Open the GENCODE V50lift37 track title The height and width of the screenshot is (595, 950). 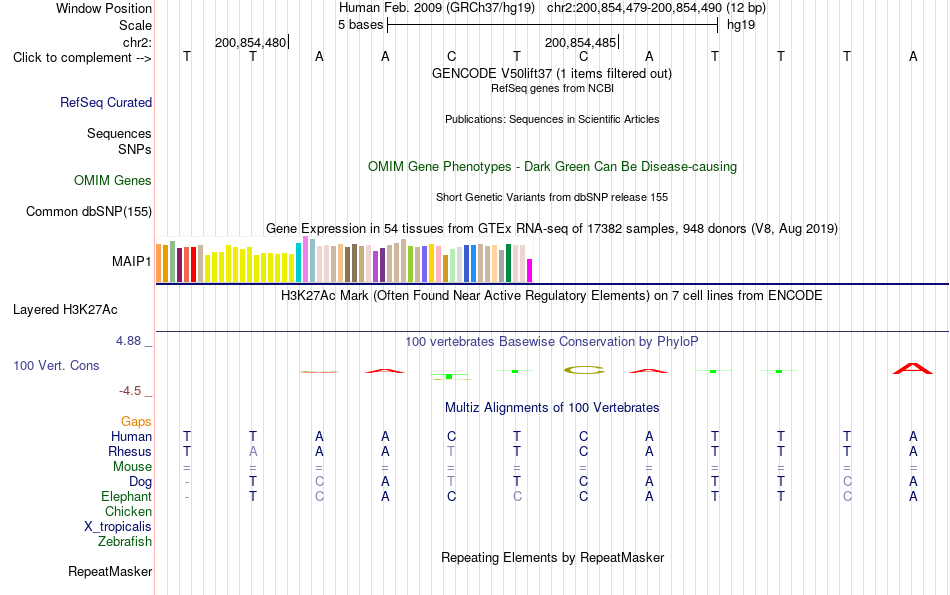pos(551,73)
